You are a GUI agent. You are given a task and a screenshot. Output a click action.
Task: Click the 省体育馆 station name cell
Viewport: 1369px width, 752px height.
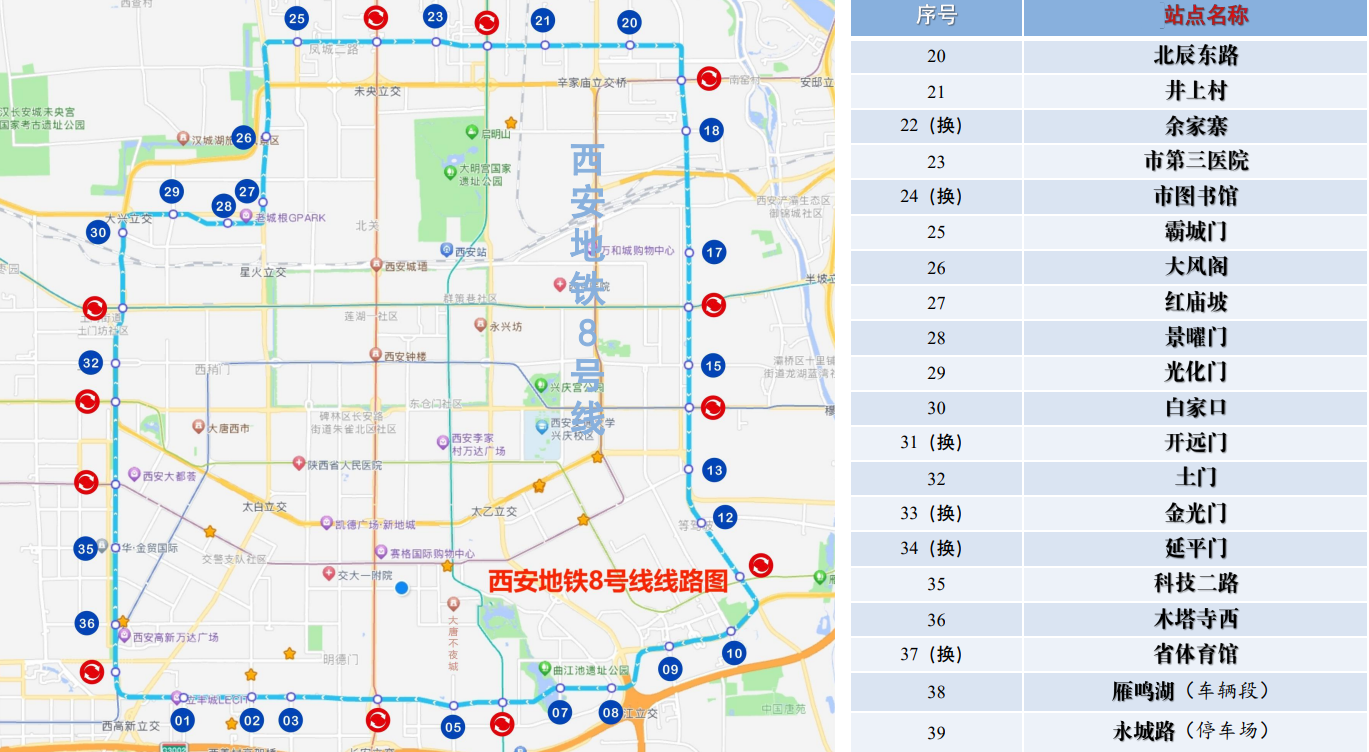(x=1196, y=654)
